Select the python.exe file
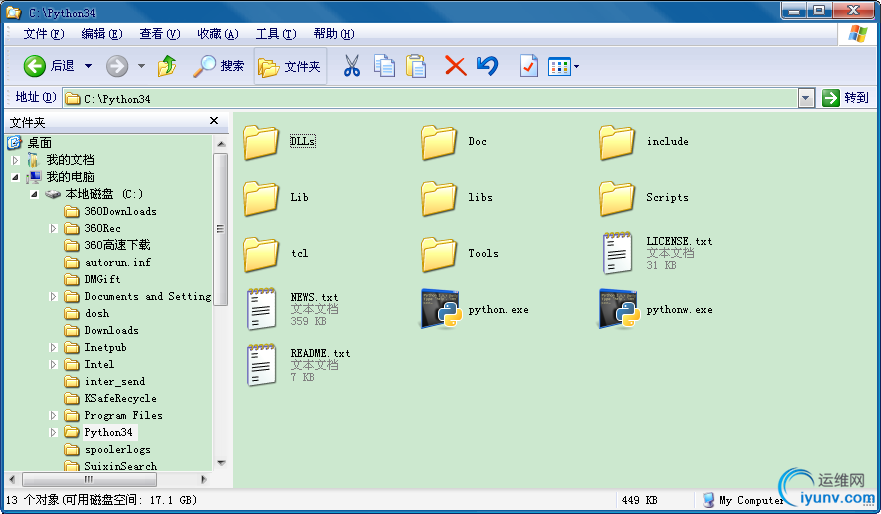The image size is (881, 514). coord(475,310)
